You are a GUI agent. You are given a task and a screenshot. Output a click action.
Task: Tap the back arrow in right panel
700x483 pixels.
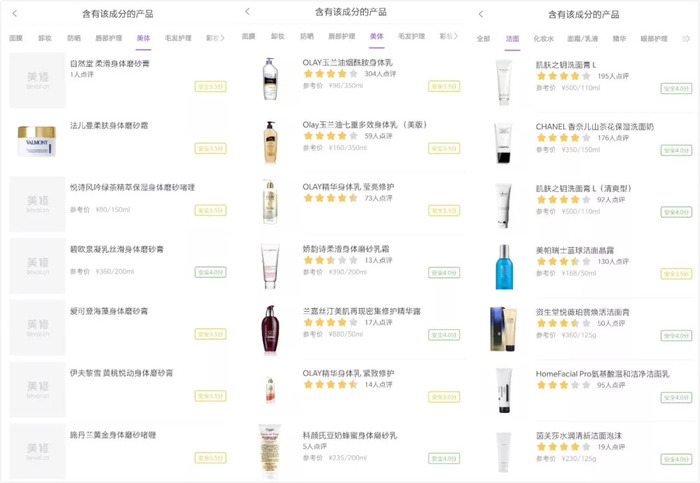click(481, 14)
